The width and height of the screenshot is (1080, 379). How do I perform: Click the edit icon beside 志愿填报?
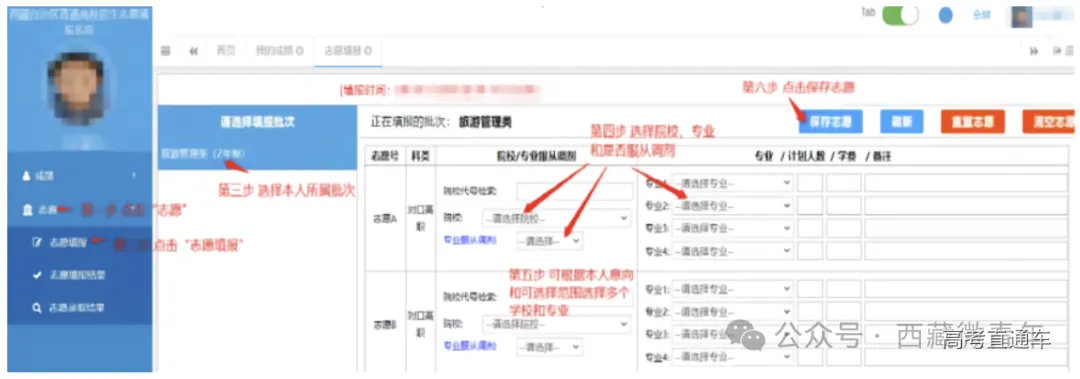(x=38, y=242)
